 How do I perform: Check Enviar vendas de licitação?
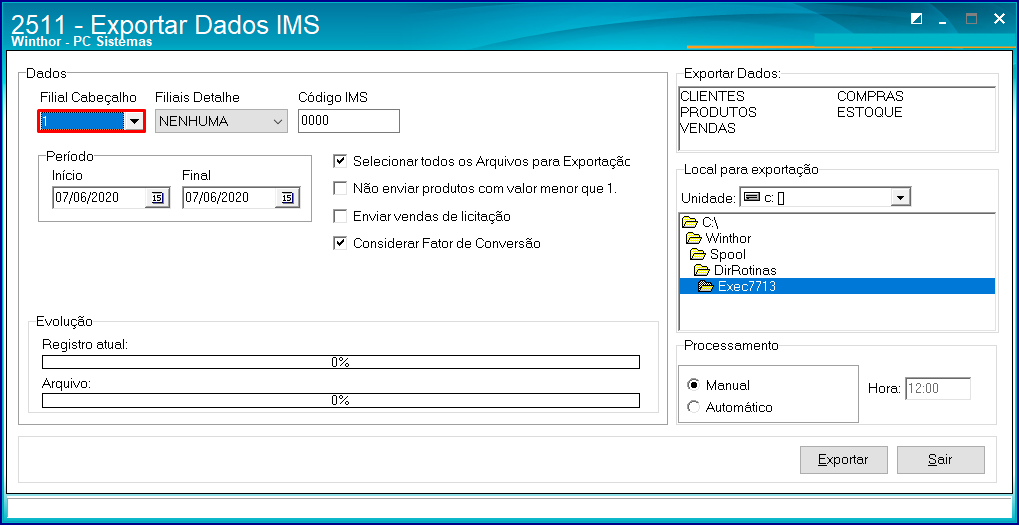pos(339,216)
